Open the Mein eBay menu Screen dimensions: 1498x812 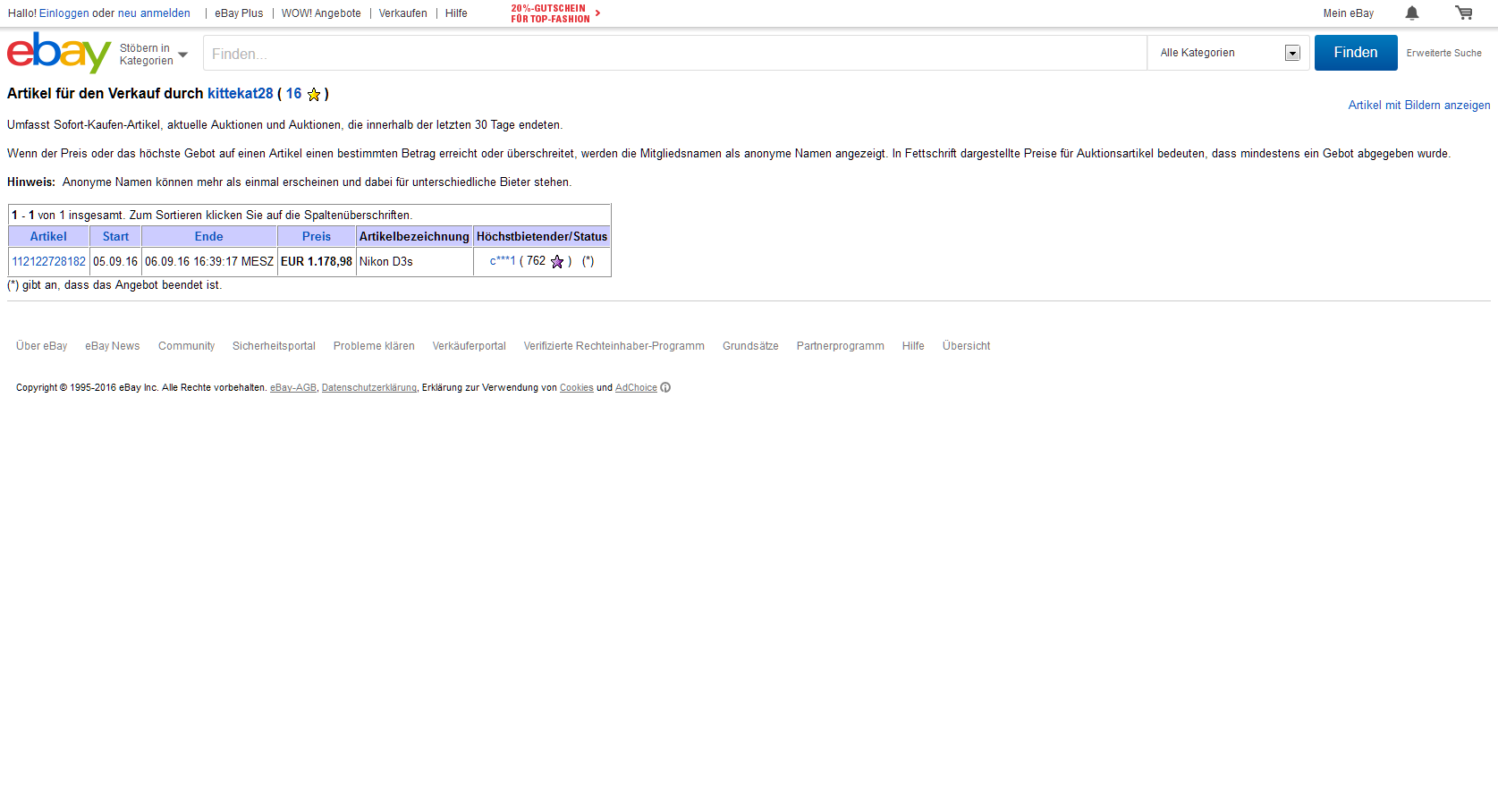(x=1349, y=13)
